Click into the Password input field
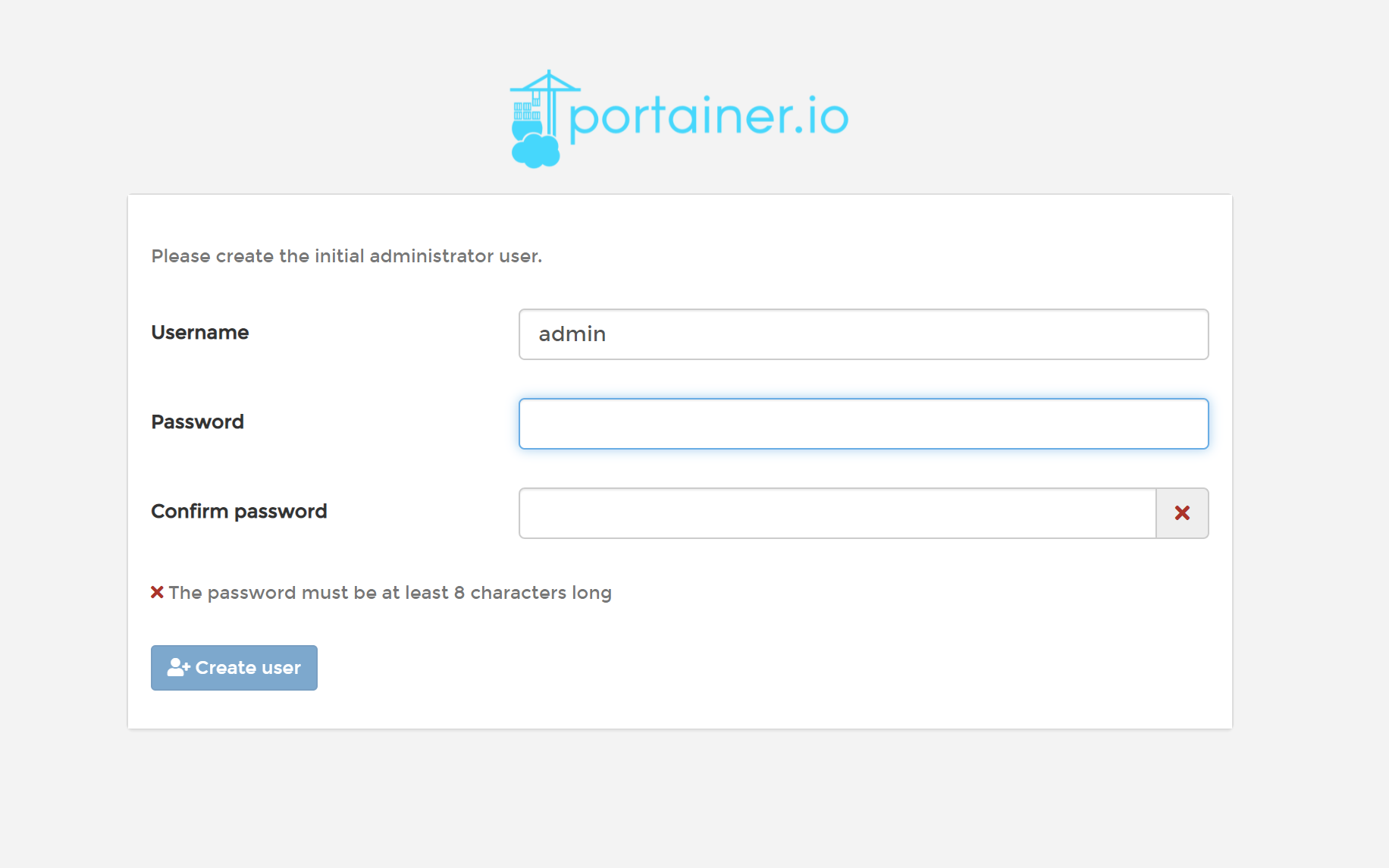 coord(864,424)
